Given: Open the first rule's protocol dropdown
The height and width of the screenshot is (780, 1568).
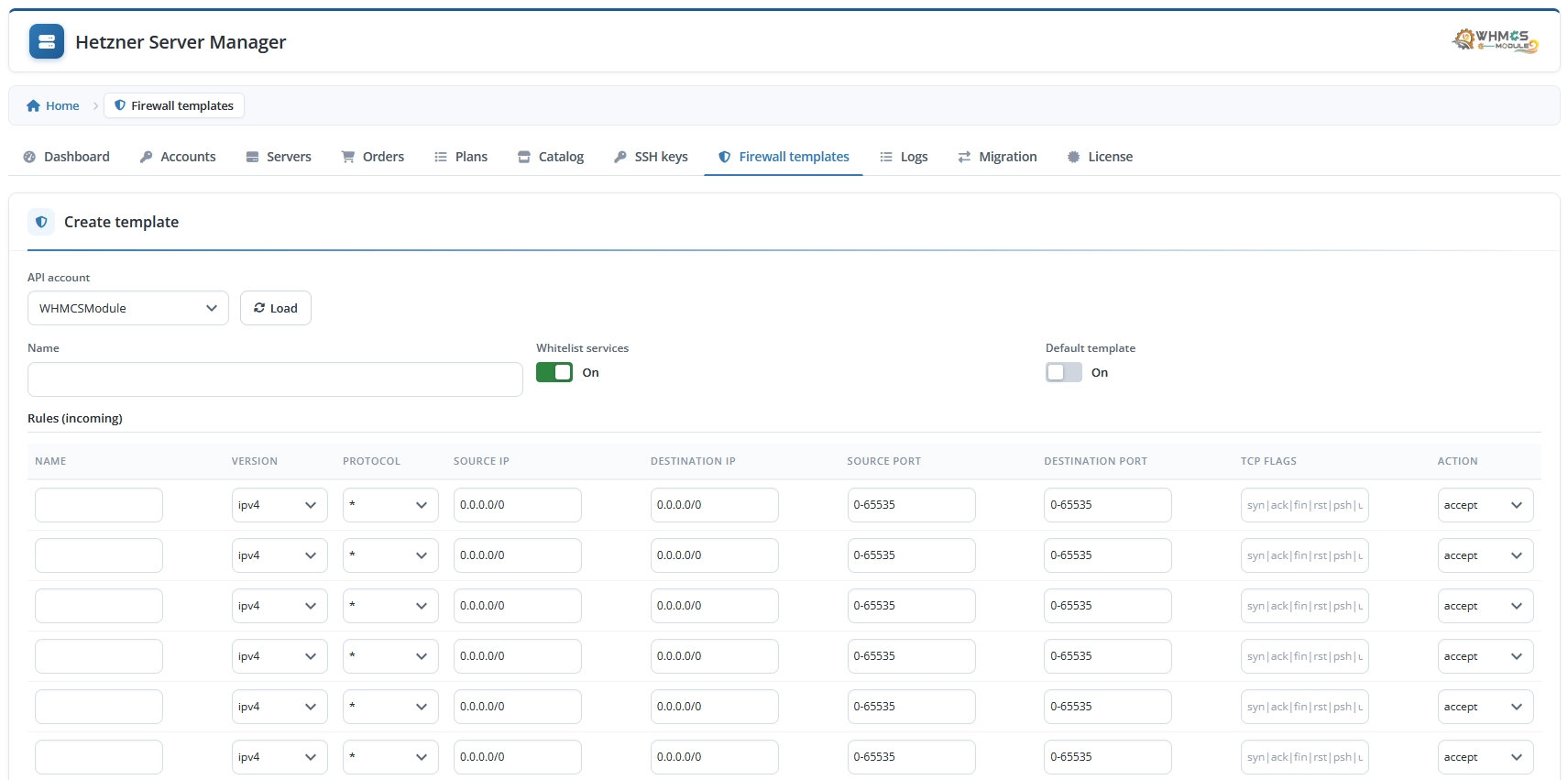Looking at the screenshot, I should (x=390, y=505).
